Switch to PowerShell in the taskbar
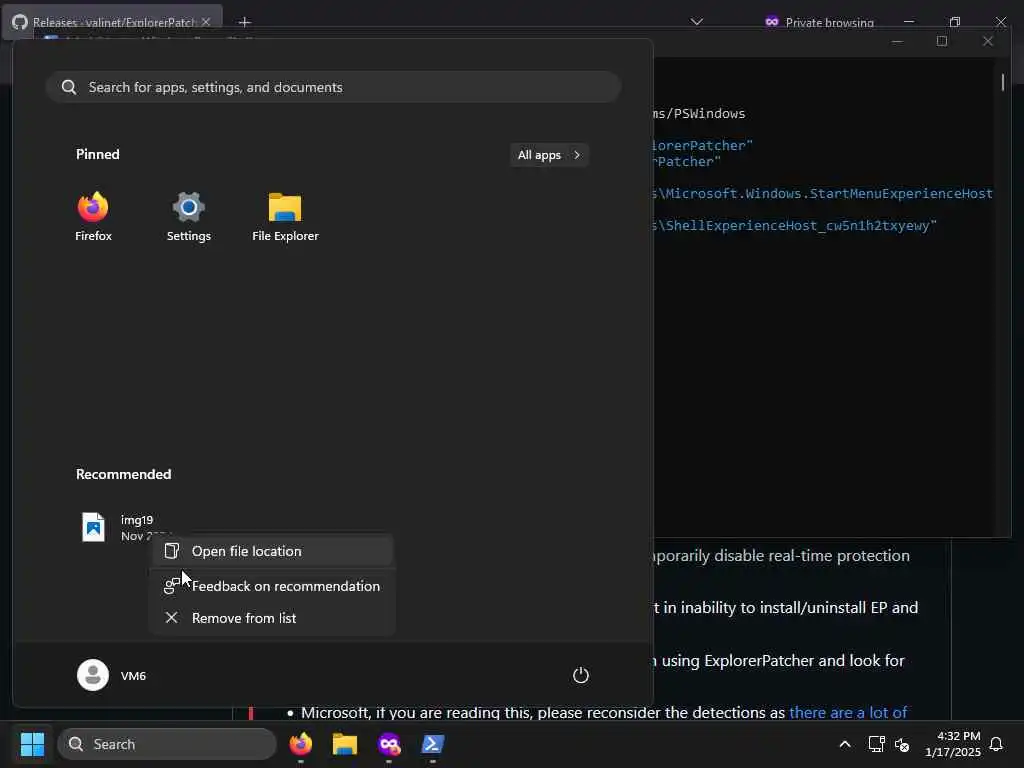The height and width of the screenshot is (768, 1024). (x=432, y=744)
